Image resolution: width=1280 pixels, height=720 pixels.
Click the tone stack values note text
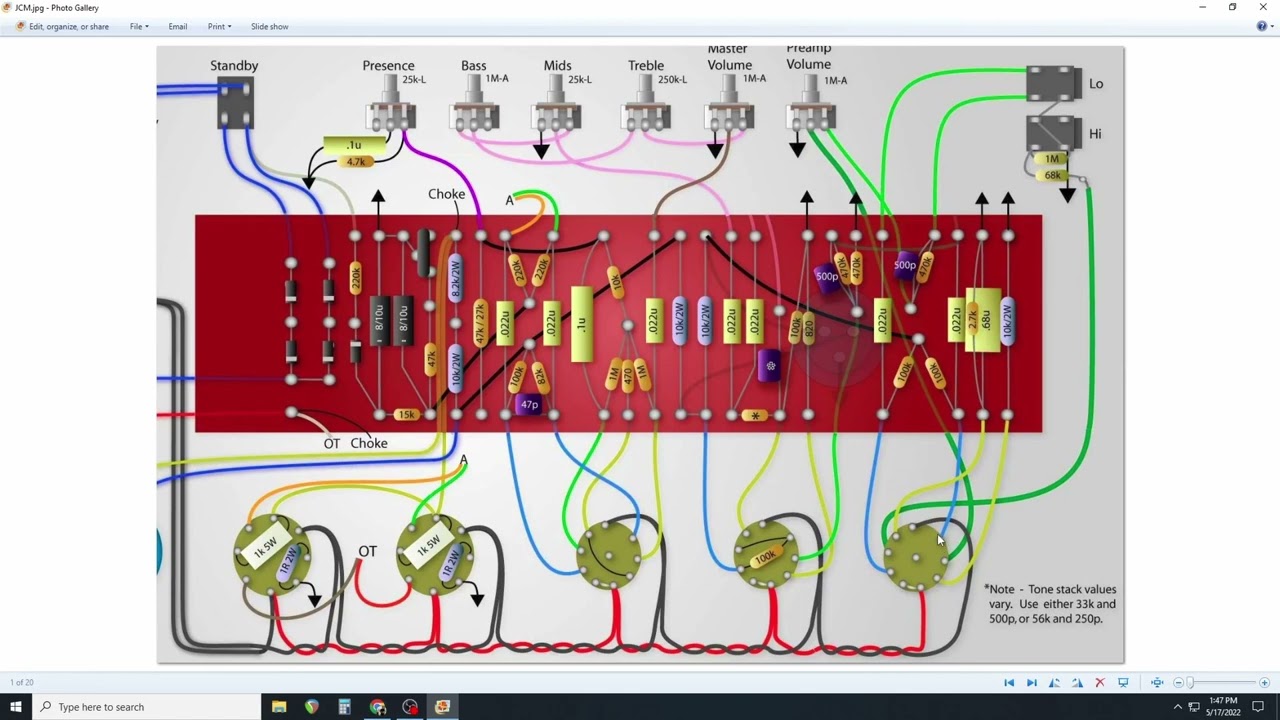(1050, 604)
